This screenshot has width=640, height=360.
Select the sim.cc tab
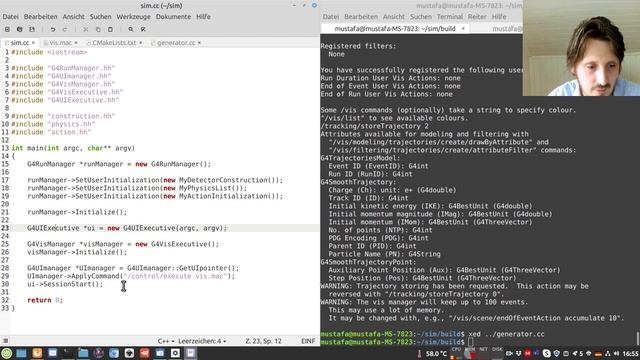[19, 42]
